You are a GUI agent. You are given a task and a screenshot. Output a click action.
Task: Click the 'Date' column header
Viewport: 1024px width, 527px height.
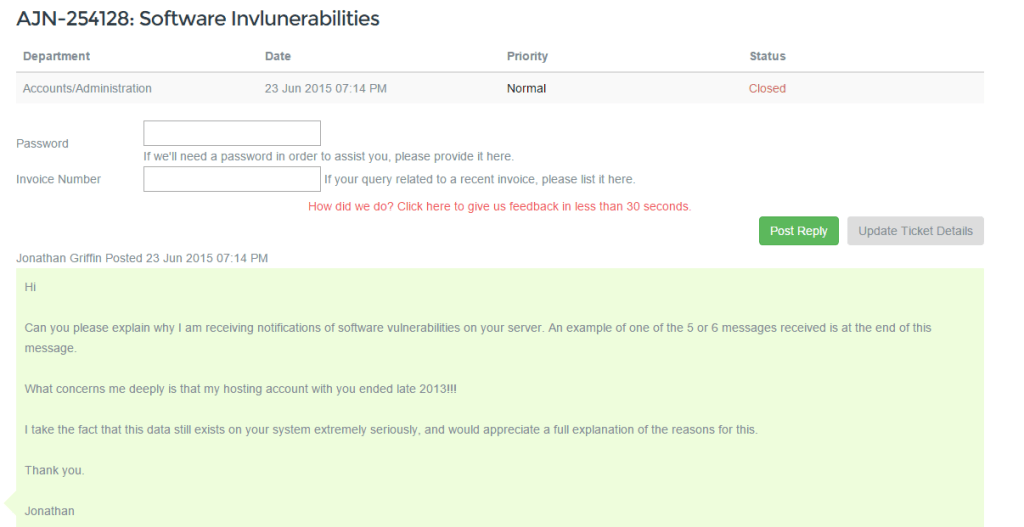(x=278, y=56)
